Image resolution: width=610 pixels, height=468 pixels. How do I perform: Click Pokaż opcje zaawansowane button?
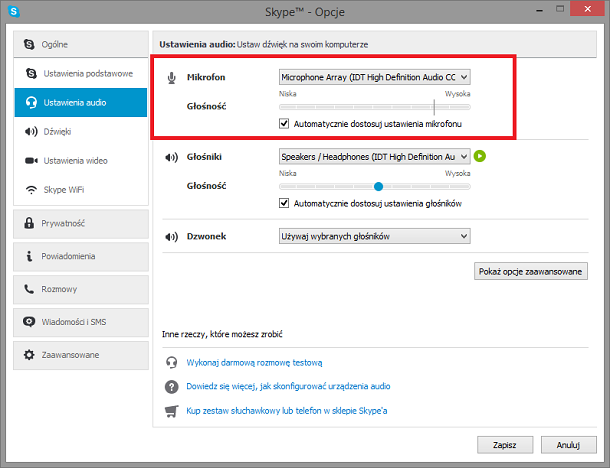531,271
